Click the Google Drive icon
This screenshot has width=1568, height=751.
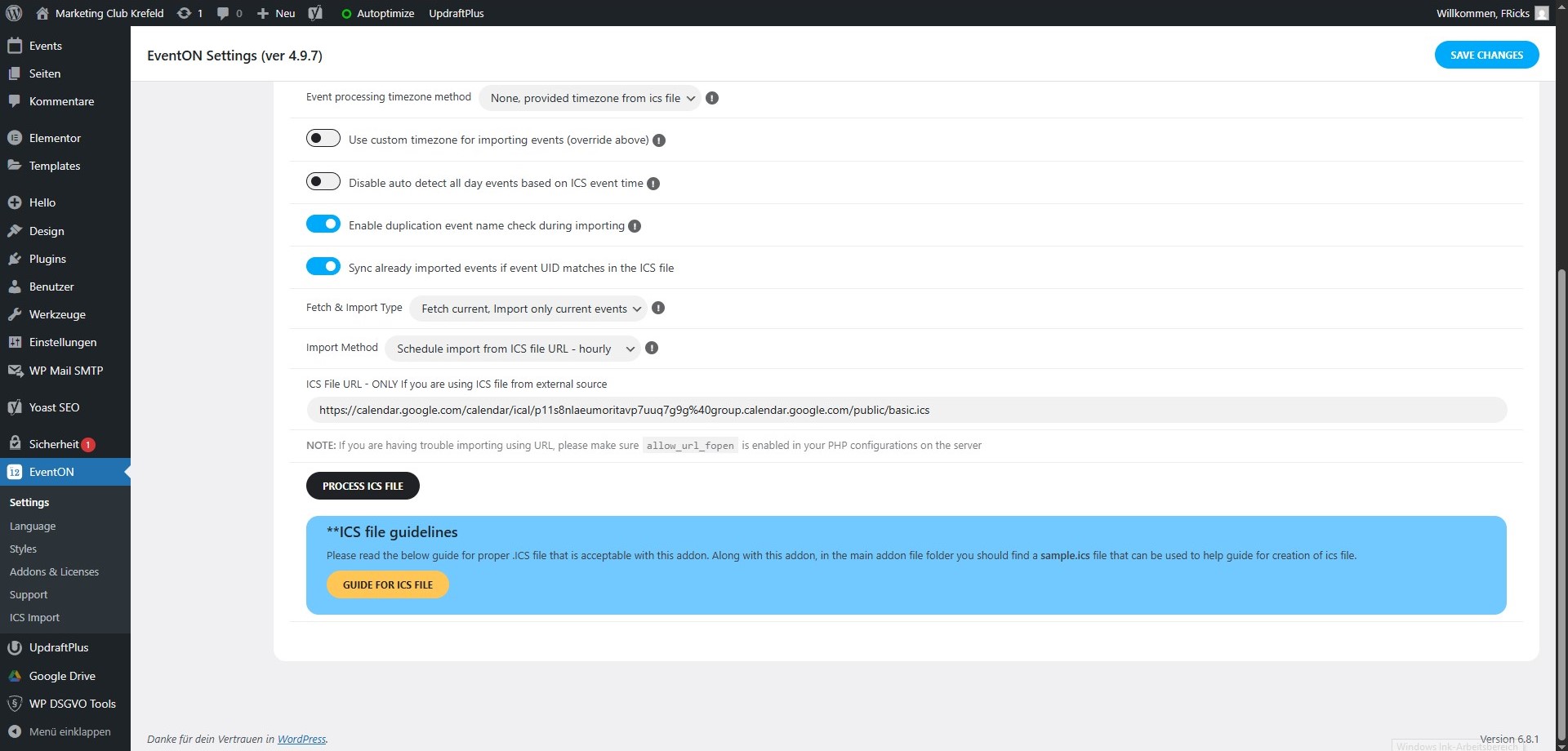[x=15, y=676]
